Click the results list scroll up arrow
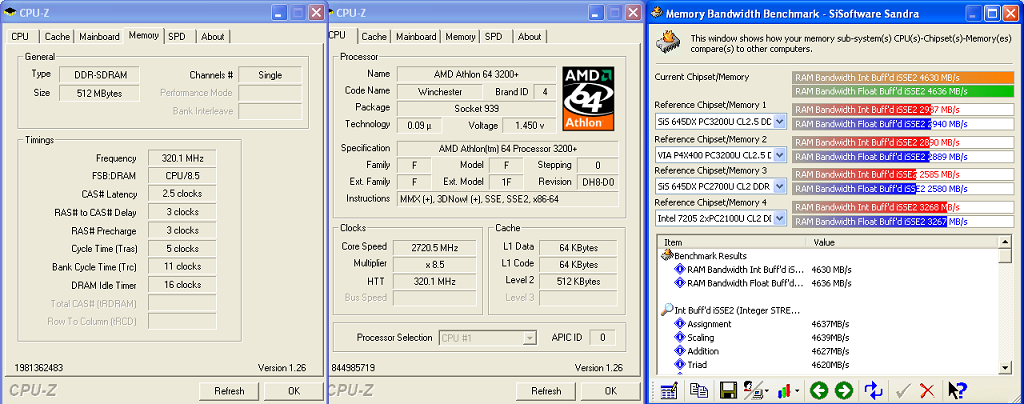The width and height of the screenshot is (1024, 404). (x=1005, y=242)
